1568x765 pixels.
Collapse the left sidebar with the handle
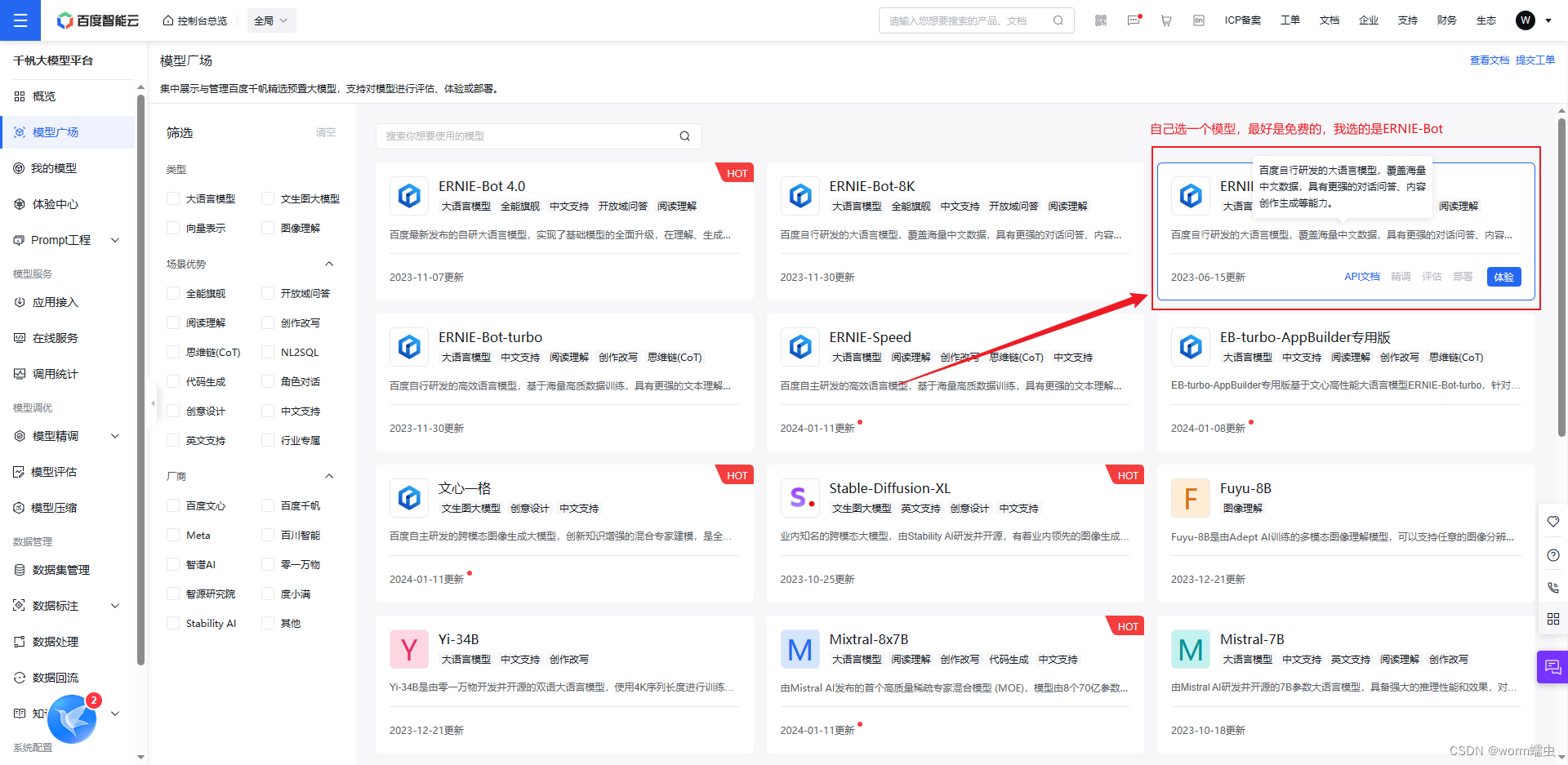pyautogui.click(x=152, y=403)
